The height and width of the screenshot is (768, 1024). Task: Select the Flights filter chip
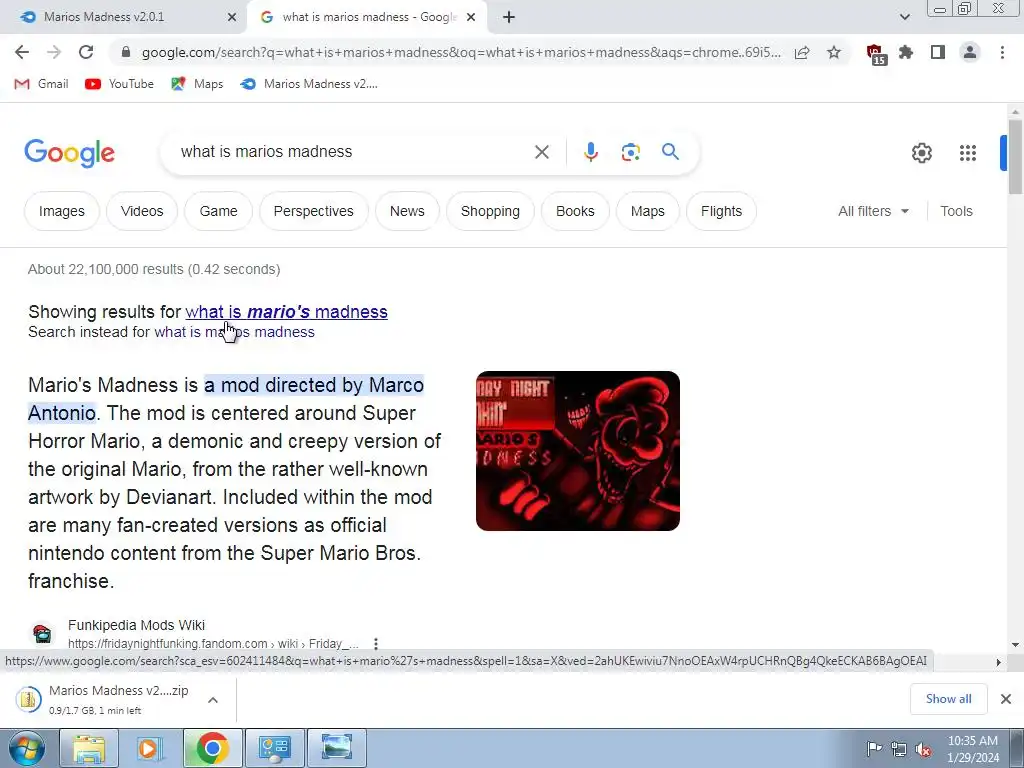coord(721,211)
